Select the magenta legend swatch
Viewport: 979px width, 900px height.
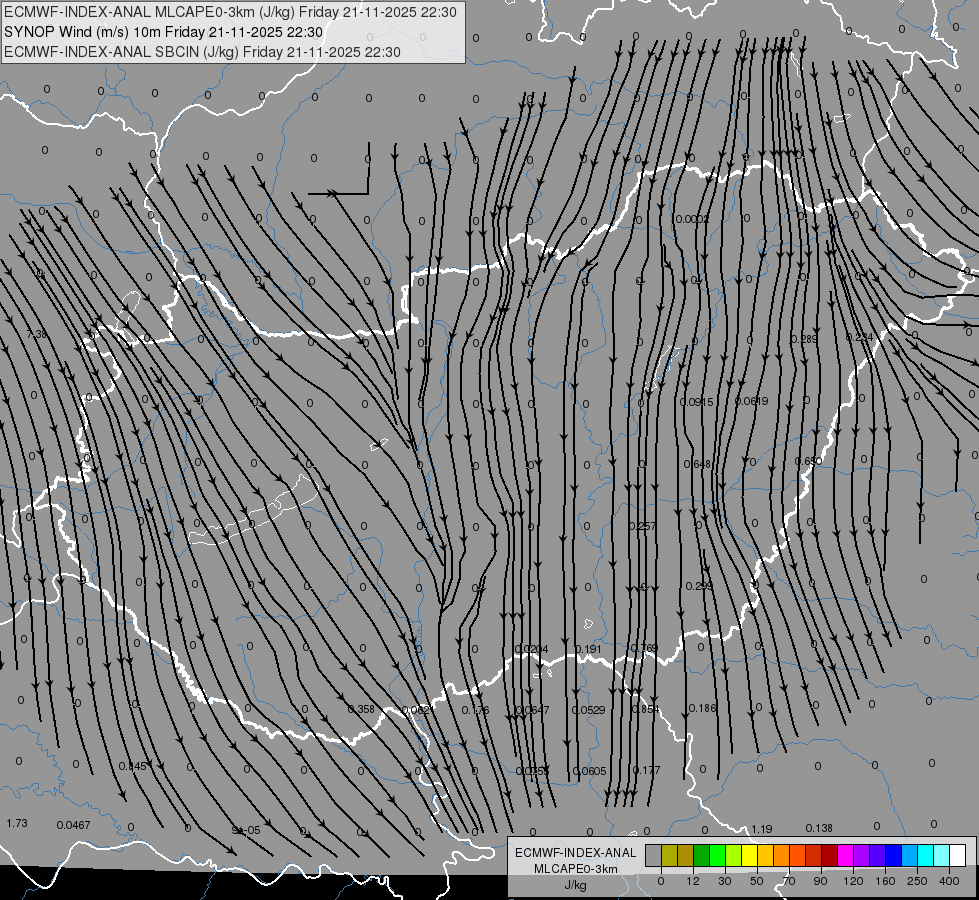coord(845,855)
